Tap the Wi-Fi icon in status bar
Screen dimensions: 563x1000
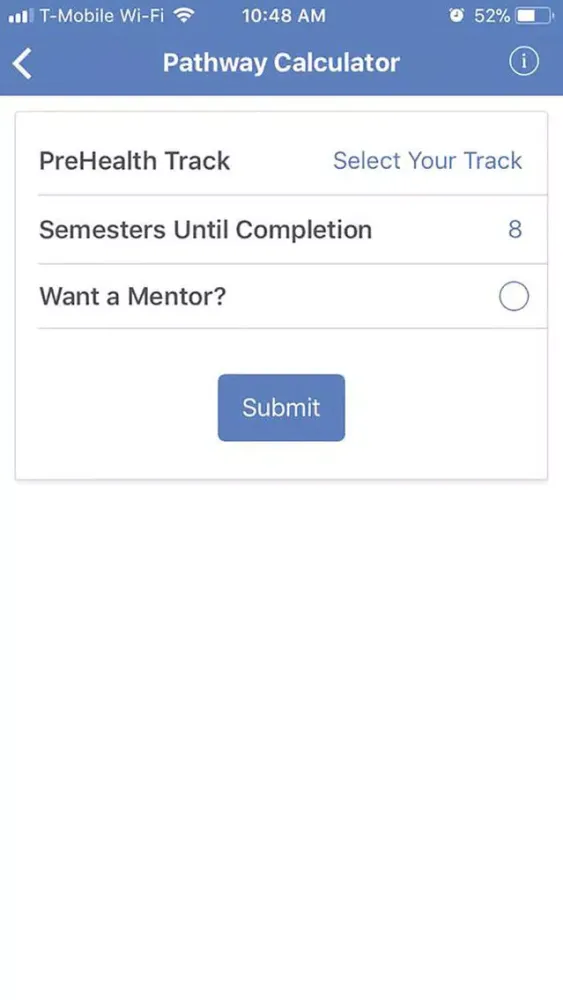click(184, 15)
